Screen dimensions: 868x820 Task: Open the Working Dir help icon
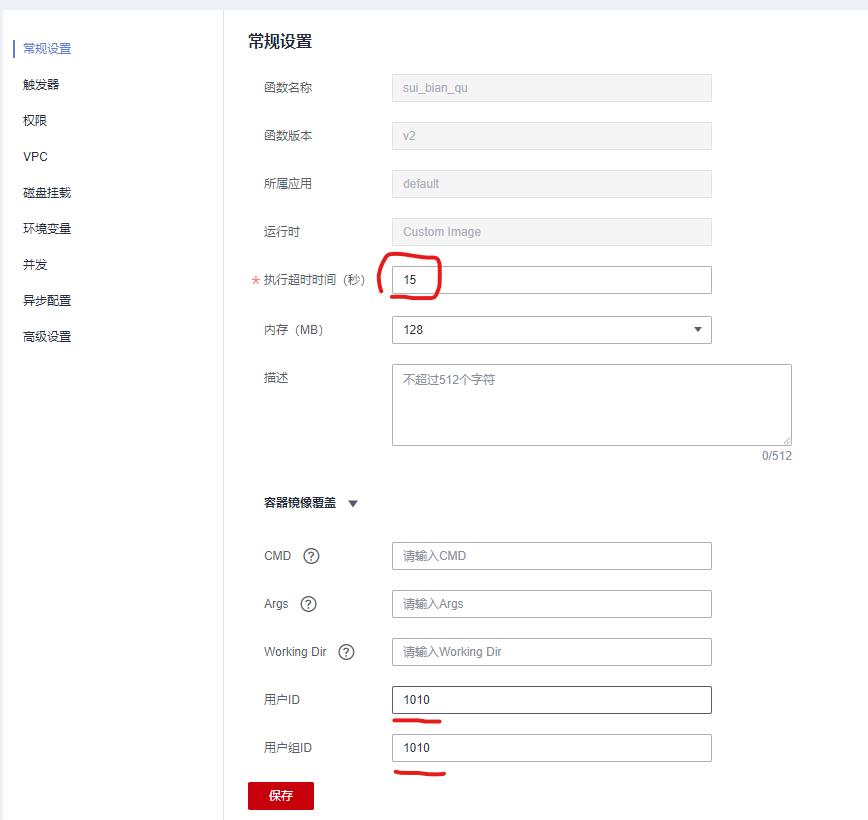pyautogui.click(x=347, y=652)
